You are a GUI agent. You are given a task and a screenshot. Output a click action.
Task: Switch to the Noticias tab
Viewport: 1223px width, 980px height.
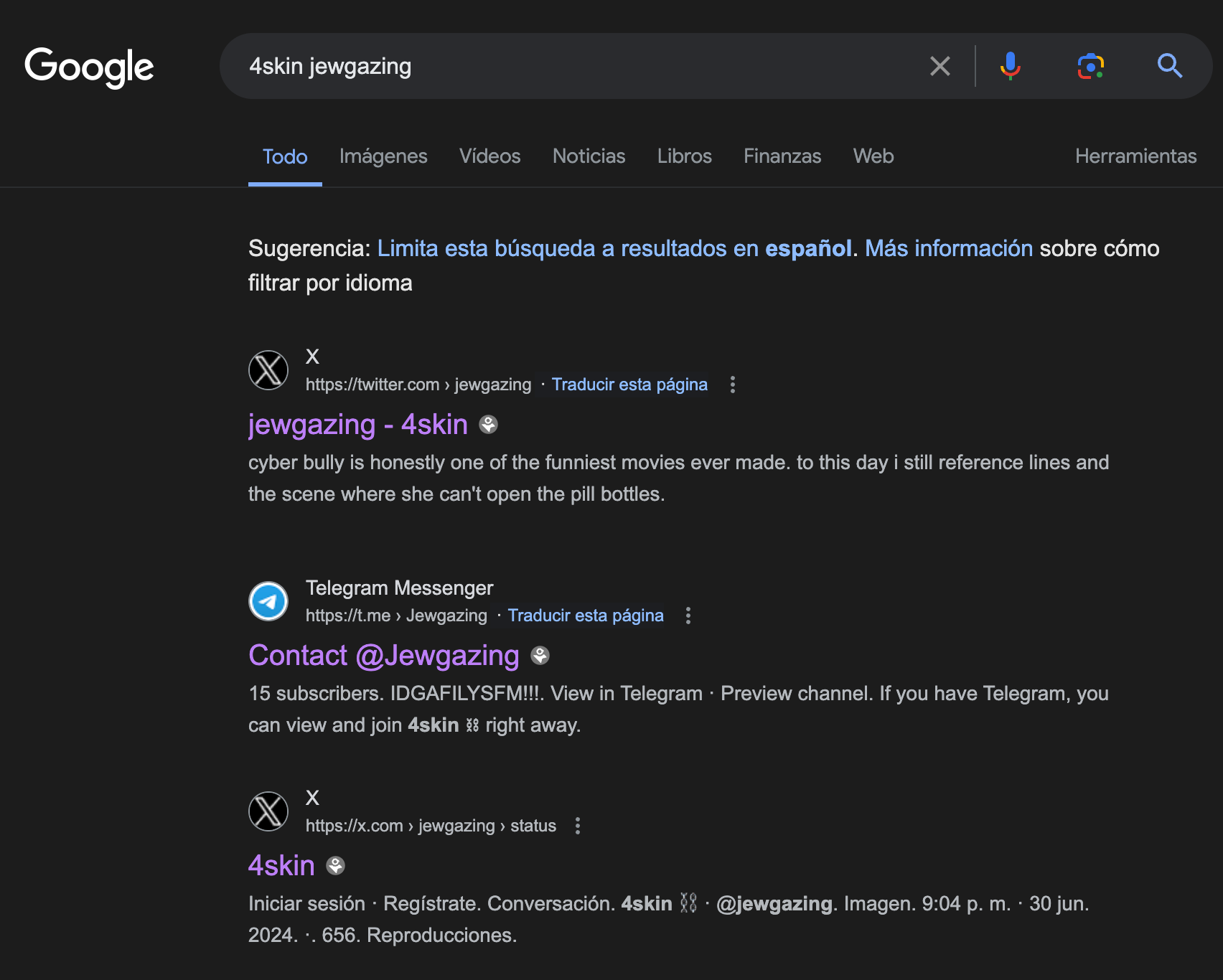(x=589, y=156)
